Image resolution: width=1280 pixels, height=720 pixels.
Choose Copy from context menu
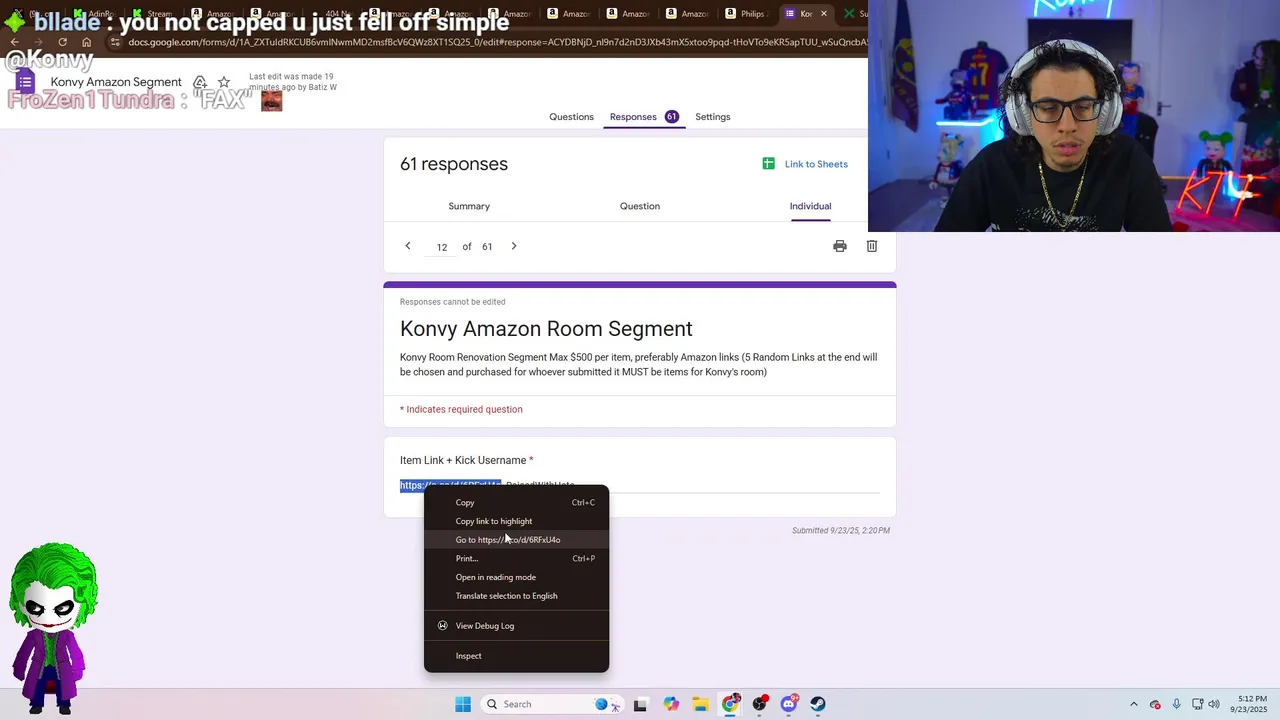pos(517,503)
